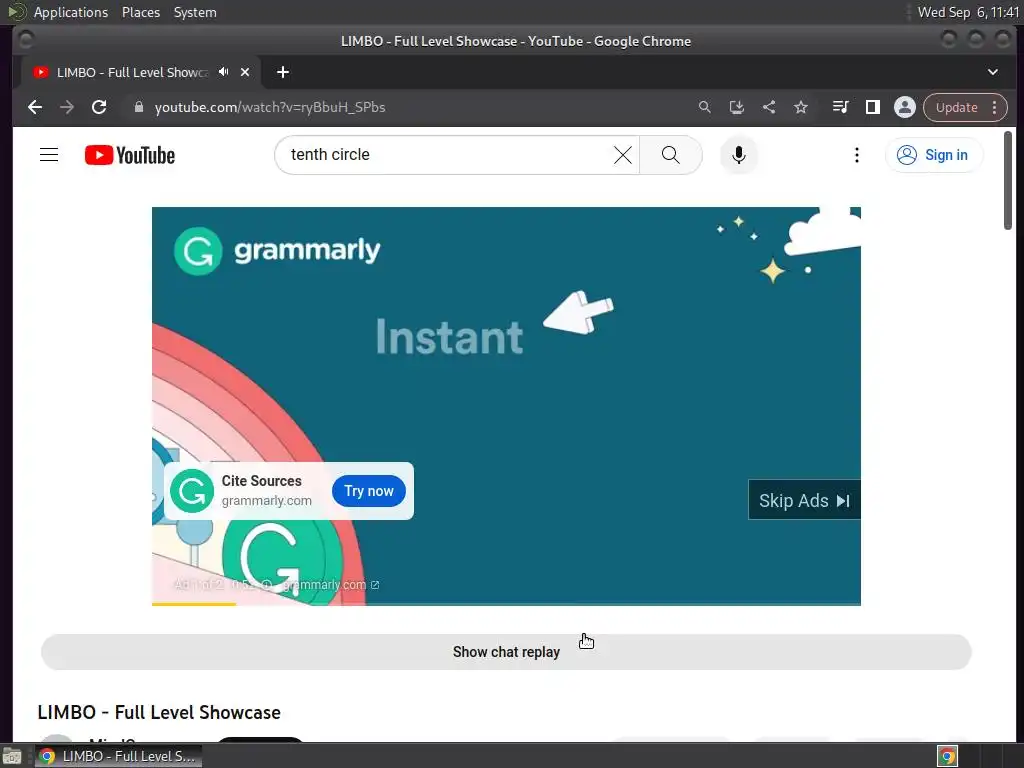
Task: Open YouTube settings three-dot menu
Action: (857, 155)
